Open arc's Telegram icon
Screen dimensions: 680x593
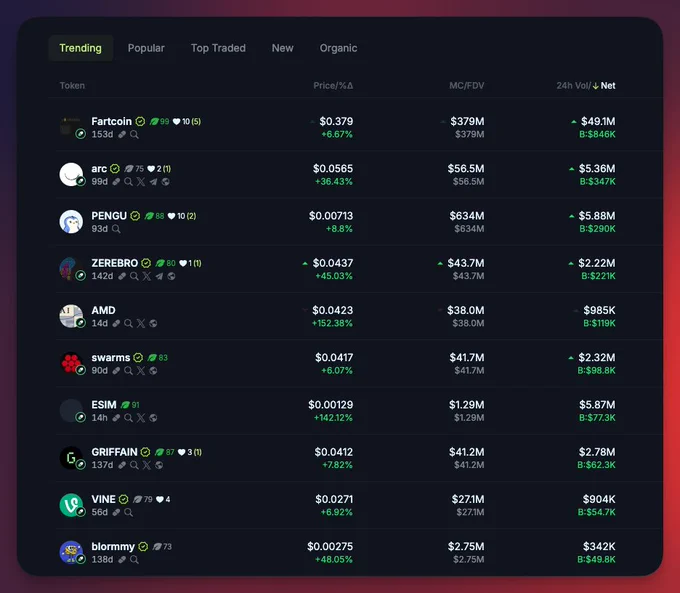point(153,182)
